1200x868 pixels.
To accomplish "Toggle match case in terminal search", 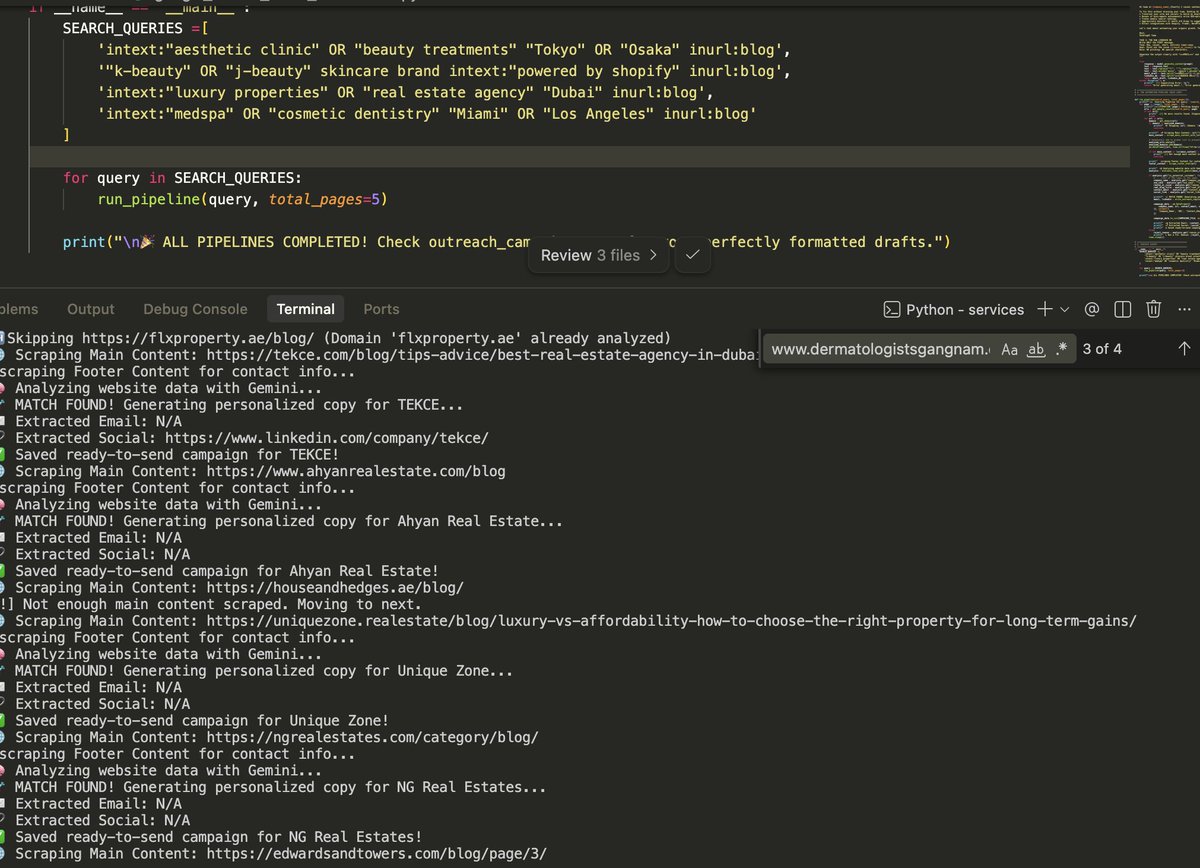I will point(1009,349).
